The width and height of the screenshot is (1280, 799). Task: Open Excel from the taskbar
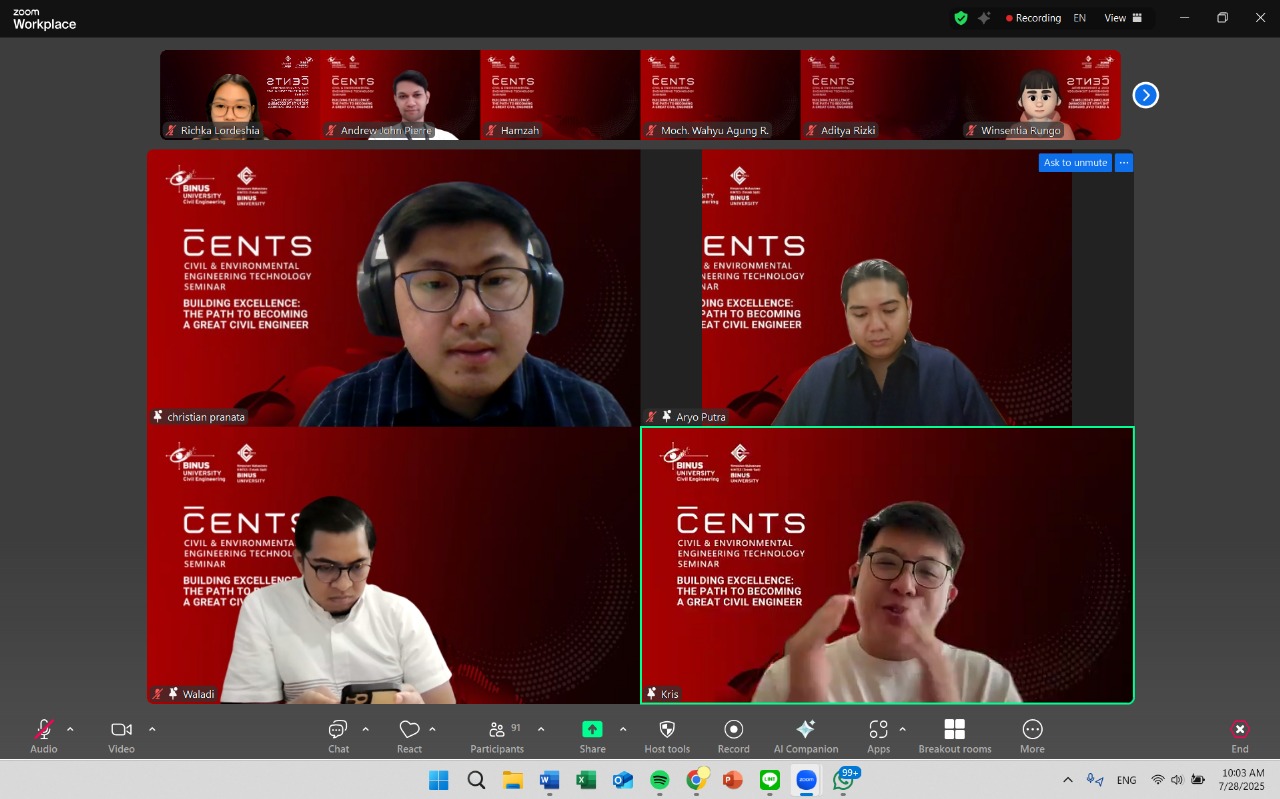click(586, 780)
